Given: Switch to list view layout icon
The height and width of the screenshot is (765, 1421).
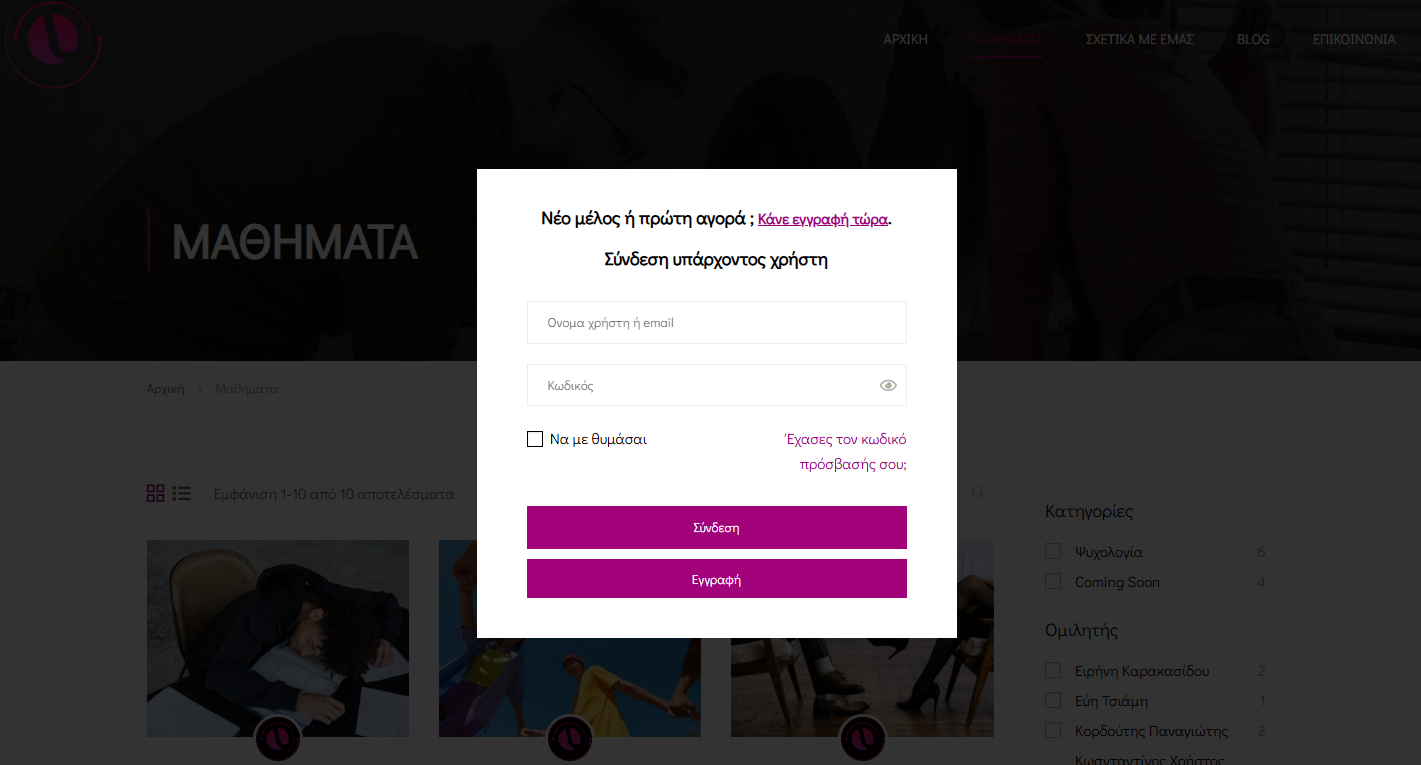Looking at the screenshot, I should (x=181, y=493).
